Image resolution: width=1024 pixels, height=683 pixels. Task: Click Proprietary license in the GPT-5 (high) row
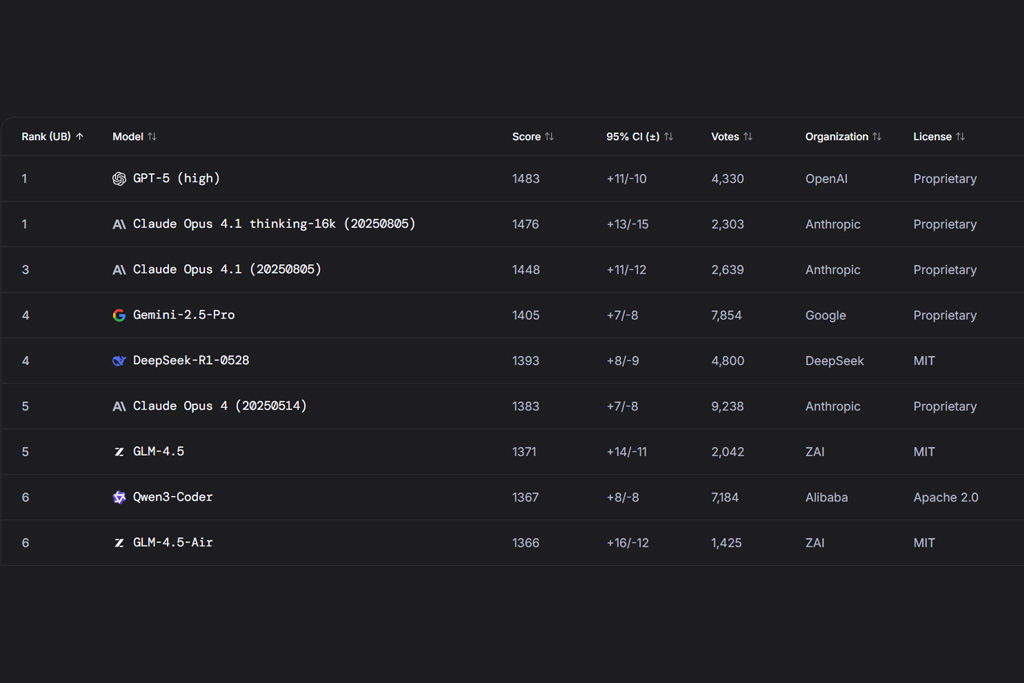945,179
